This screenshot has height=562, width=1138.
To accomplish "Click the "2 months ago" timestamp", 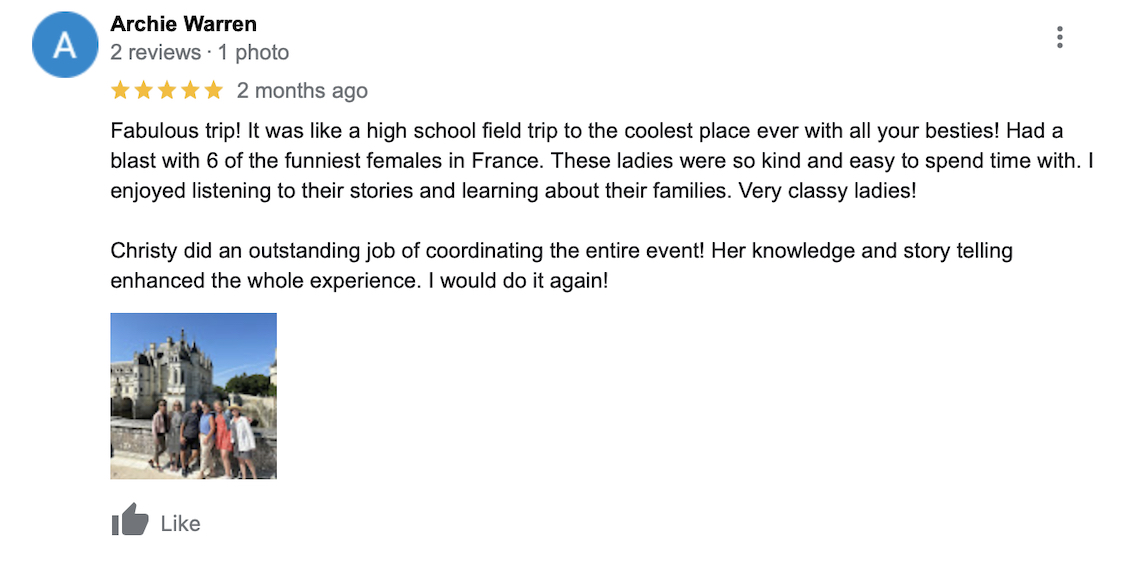I will coord(303,91).
